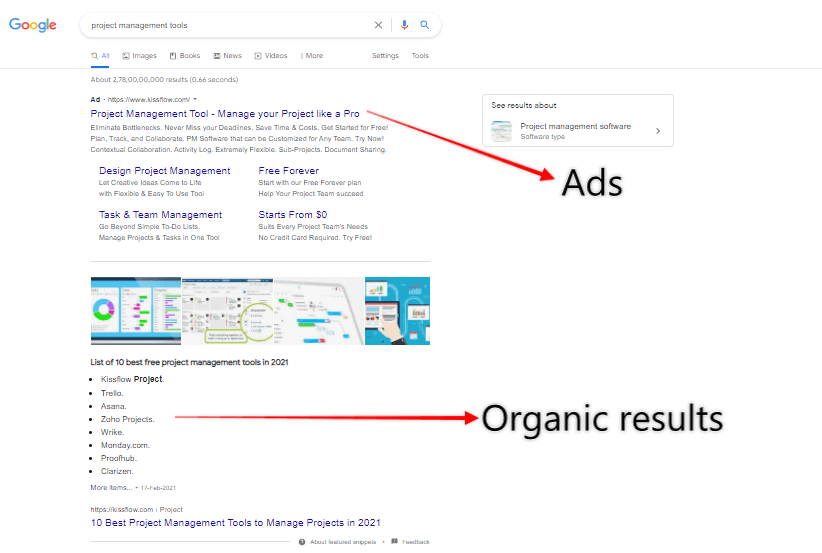Click the Zoho Projects list item
This screenshot has height=553, width=822.
128,419
